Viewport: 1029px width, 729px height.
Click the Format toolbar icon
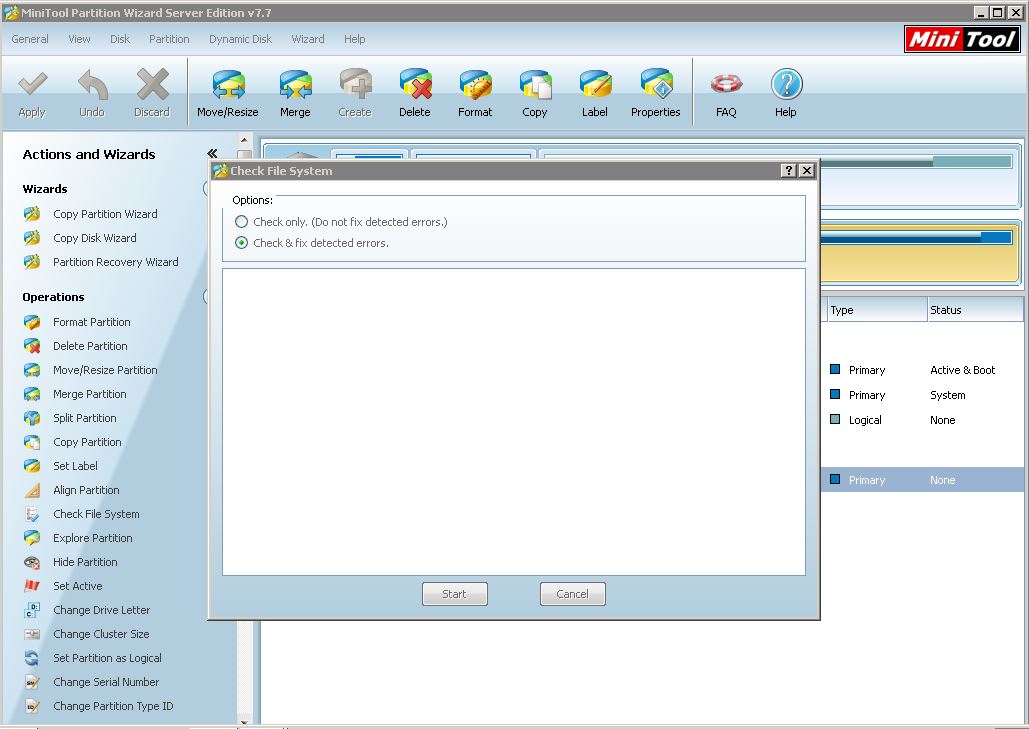pyautogui.click(x=475, y=85)
